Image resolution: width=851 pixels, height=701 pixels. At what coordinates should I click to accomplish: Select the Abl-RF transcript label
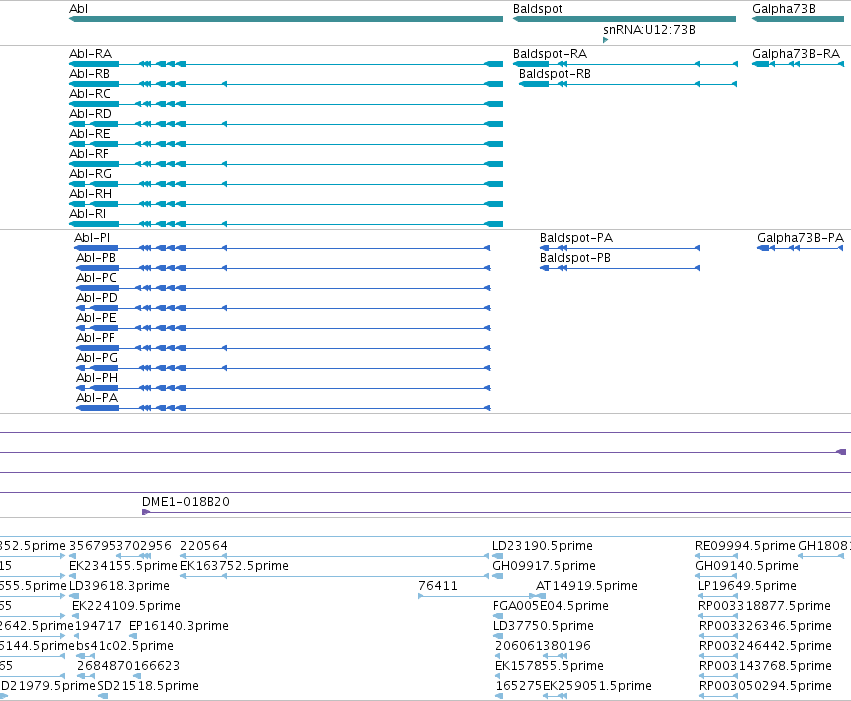[x=89, y=154]
